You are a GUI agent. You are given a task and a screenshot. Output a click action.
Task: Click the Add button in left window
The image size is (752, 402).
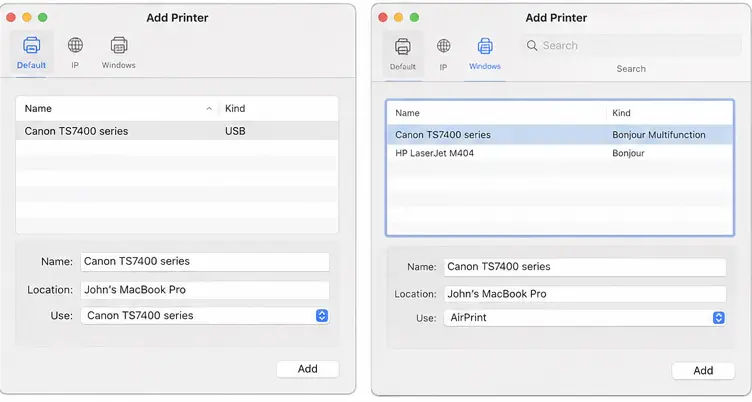click(x=307, y=369)
